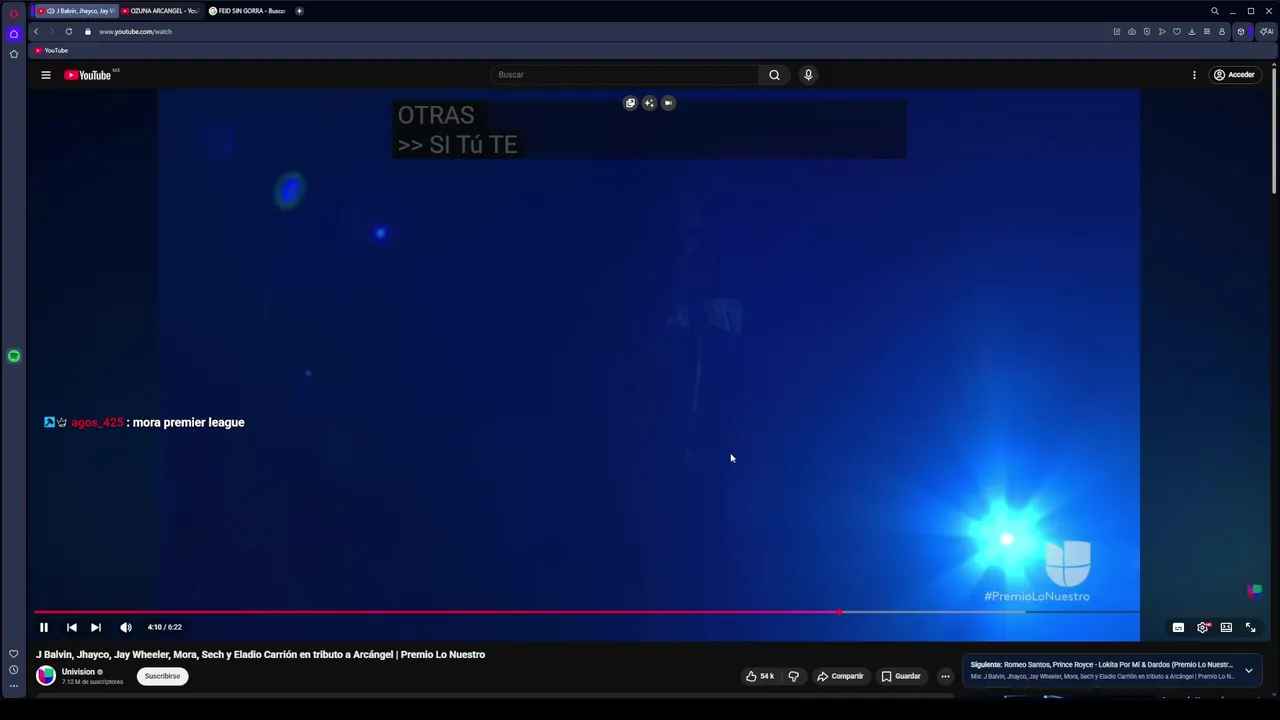Subscribe with the Suscribirse button

point(162,676)
